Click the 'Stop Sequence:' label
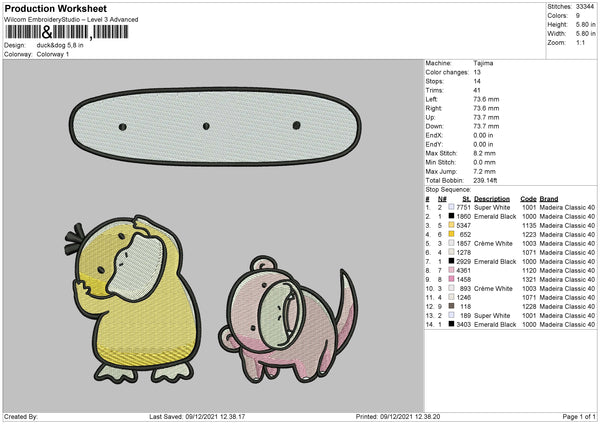The height and width of the screenshot is (424, 600). [x=448, y=189]
